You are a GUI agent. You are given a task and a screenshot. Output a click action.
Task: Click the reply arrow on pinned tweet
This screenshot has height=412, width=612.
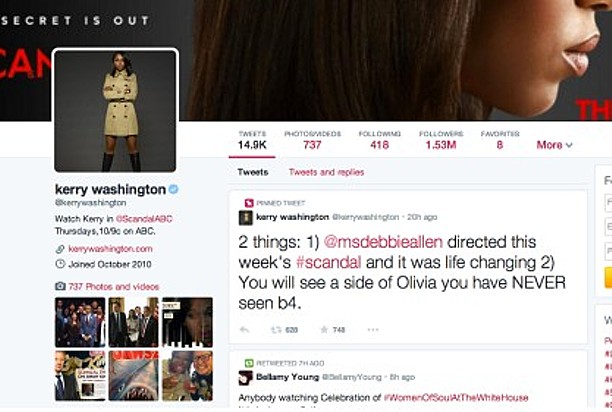coord(244,330)
